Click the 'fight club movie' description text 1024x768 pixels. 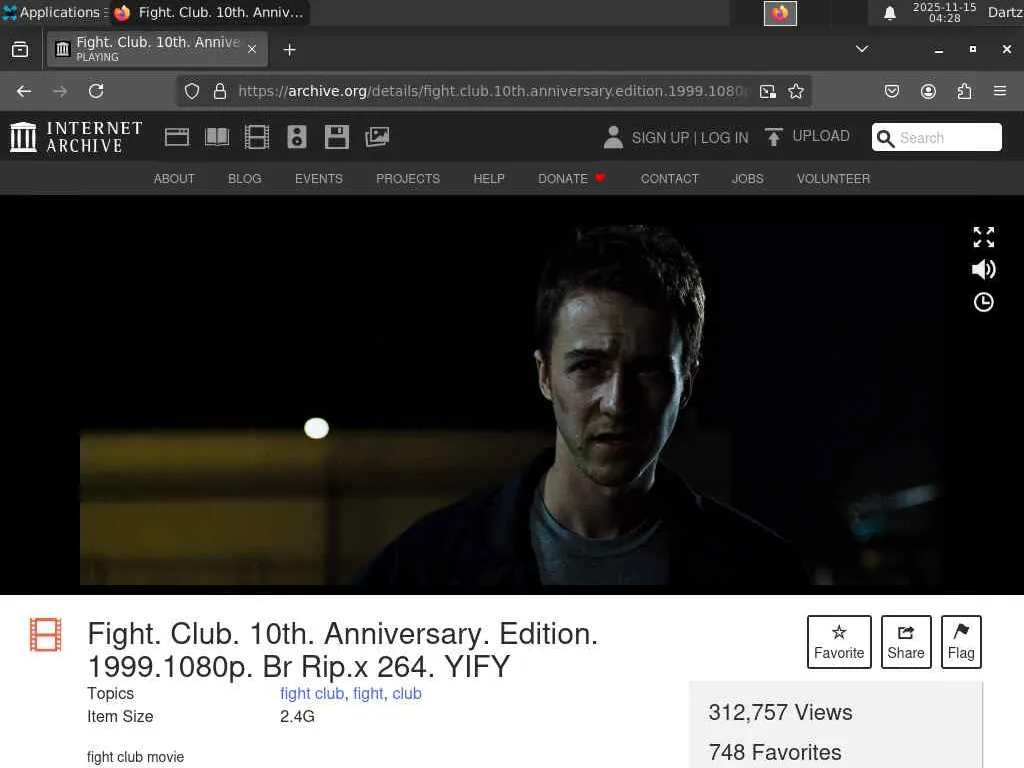click(135, 757)
